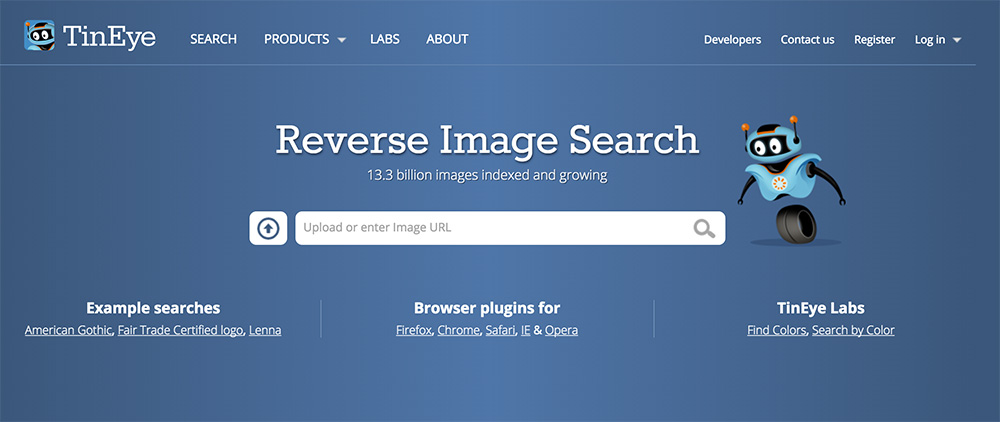This screenshot has width=1000, height=422.
Task: Click the 13.3 billion images indexed text
Action: pyautogui.click(x=487, y=175)
